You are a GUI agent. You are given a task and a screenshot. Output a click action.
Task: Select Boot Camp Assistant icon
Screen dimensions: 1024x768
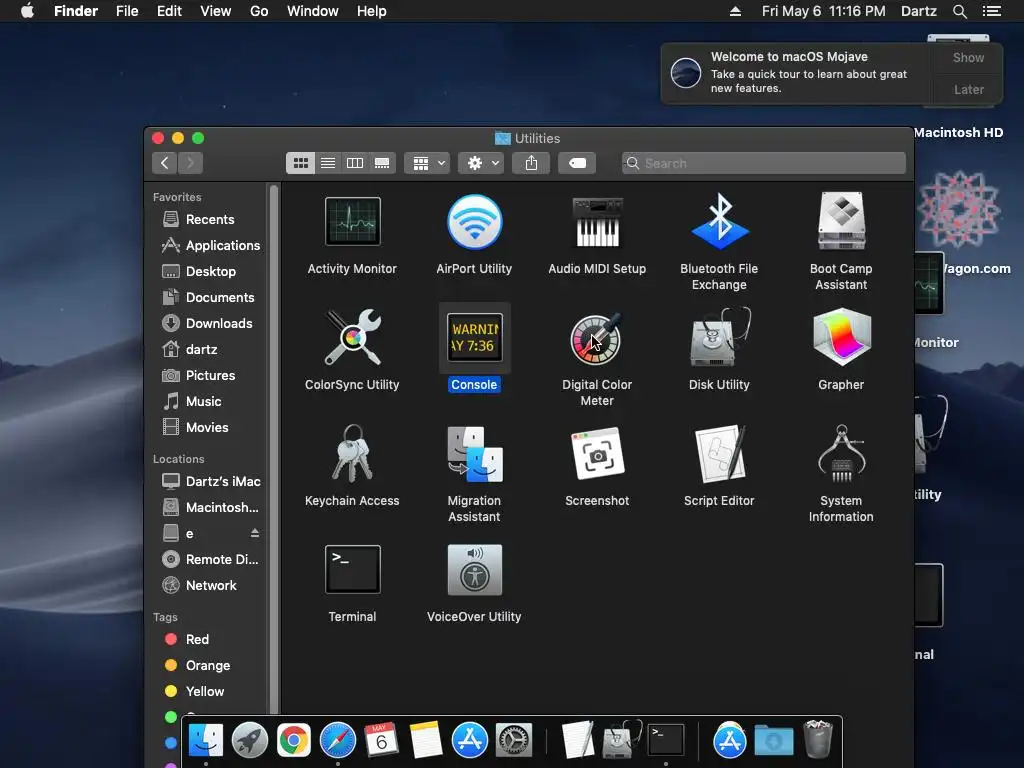point(841,222)
